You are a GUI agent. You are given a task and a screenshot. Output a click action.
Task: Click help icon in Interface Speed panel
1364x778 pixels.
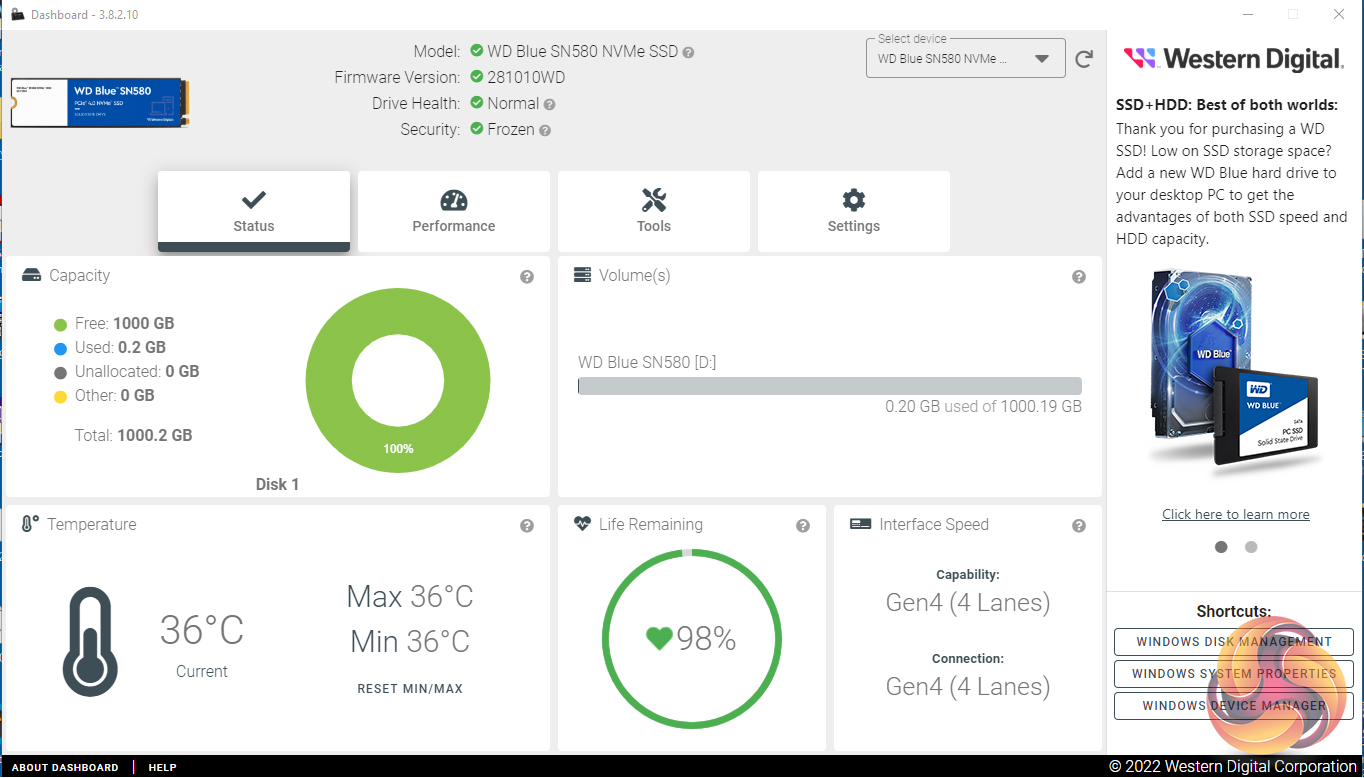coord(1079,526)
